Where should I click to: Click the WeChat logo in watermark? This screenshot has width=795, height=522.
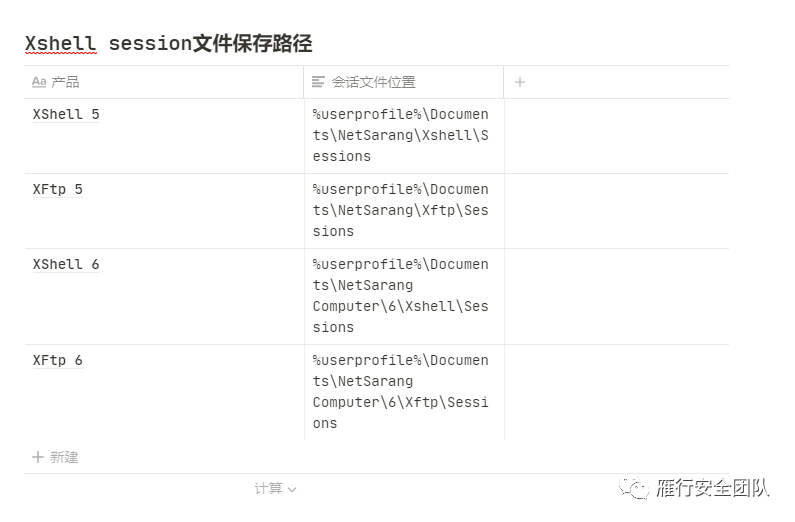pos(634,488)
